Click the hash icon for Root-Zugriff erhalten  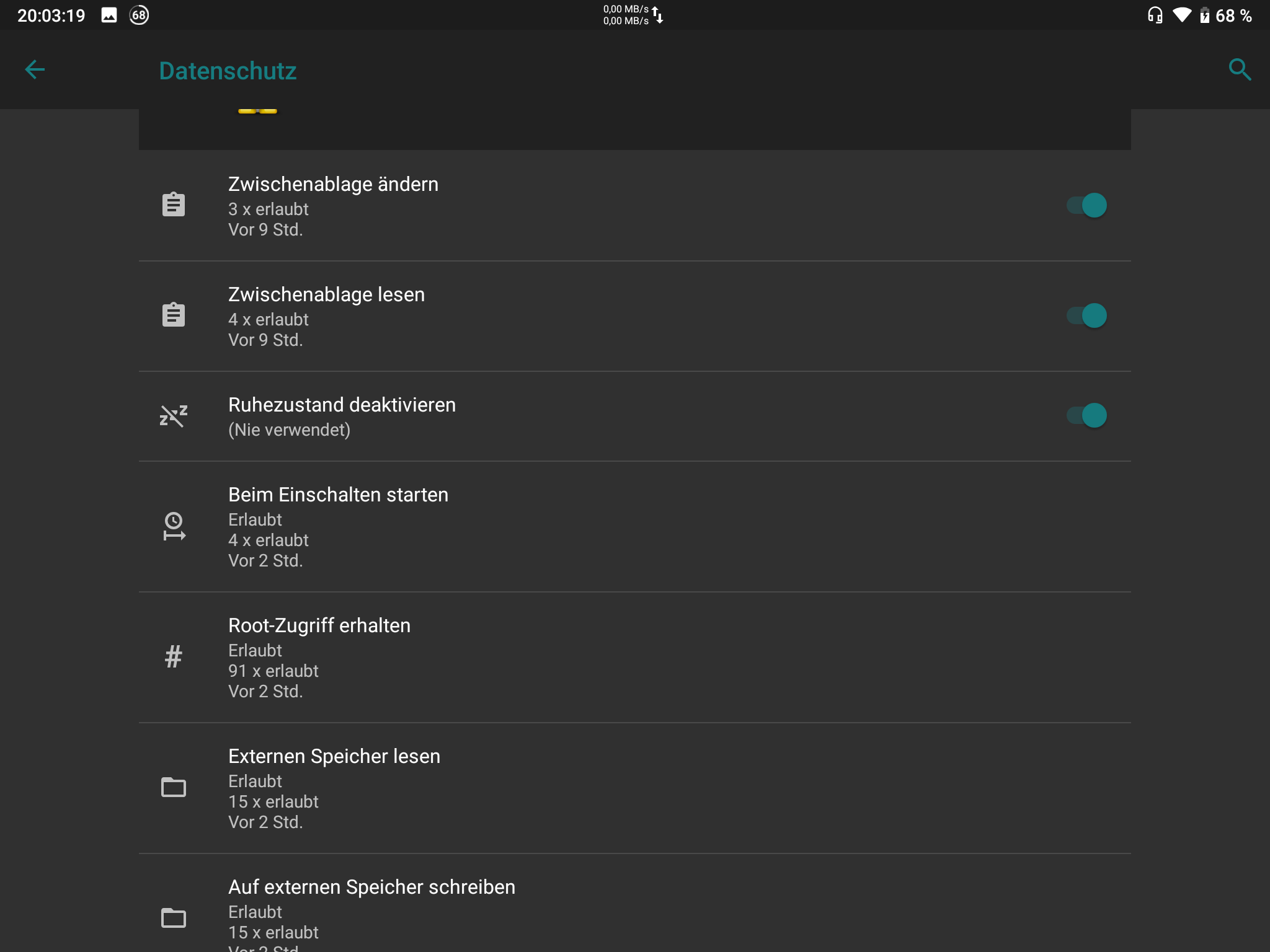[174, 657]
